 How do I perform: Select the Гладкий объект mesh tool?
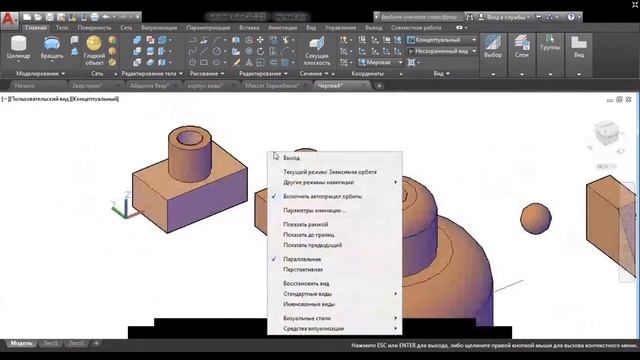pos(94,51)
